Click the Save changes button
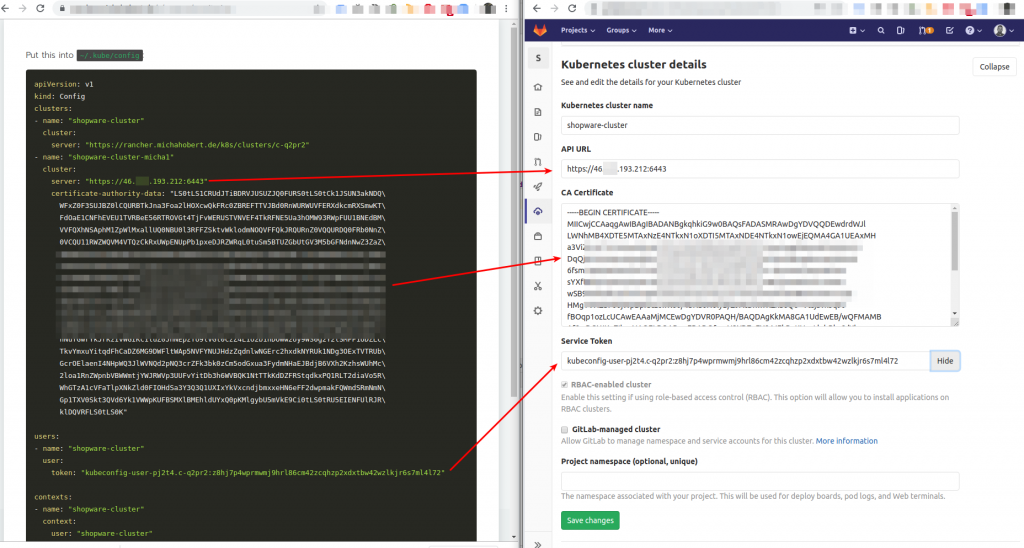 click(590, 521)
